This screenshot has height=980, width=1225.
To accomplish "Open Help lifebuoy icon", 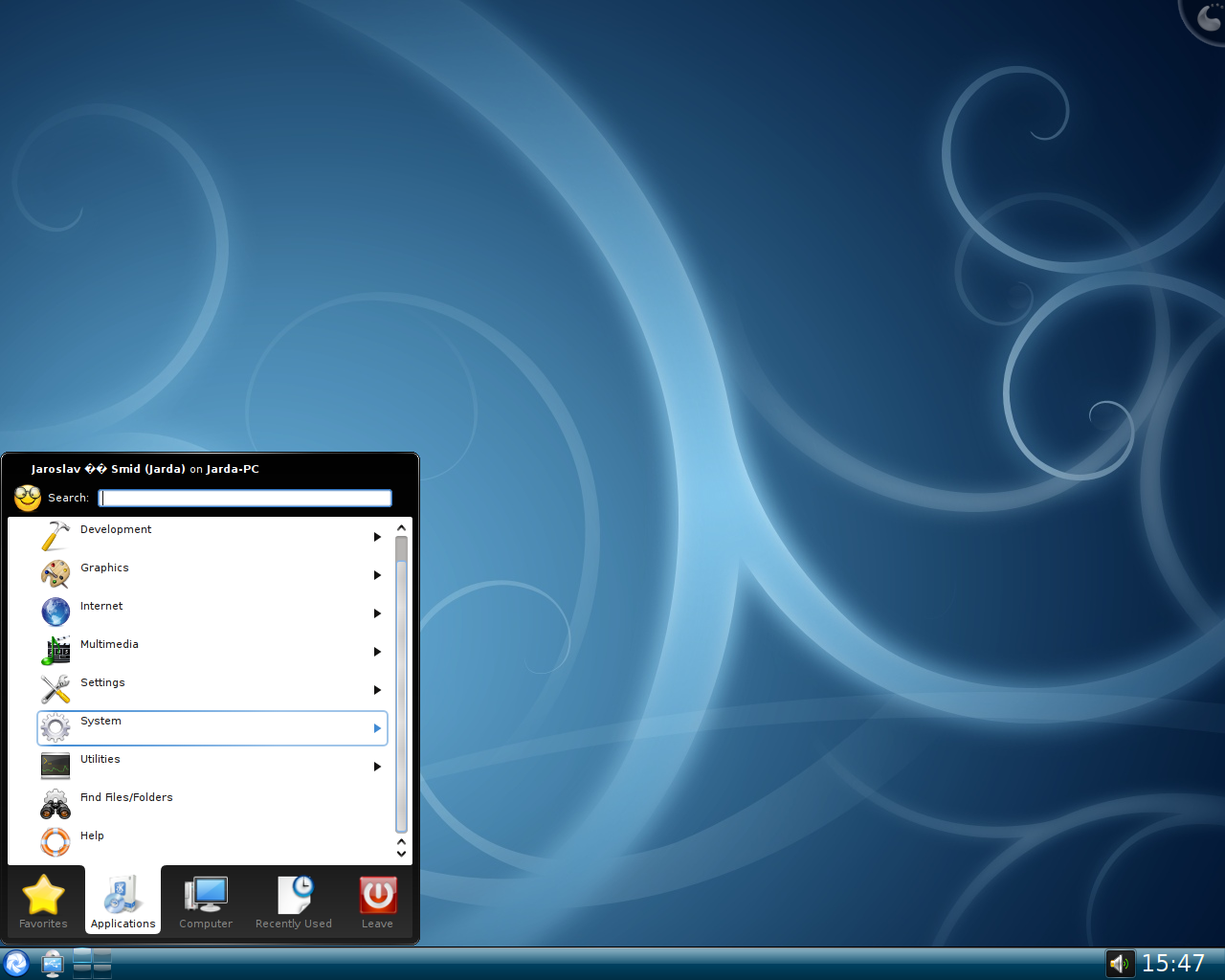I will tap(56, 842).
